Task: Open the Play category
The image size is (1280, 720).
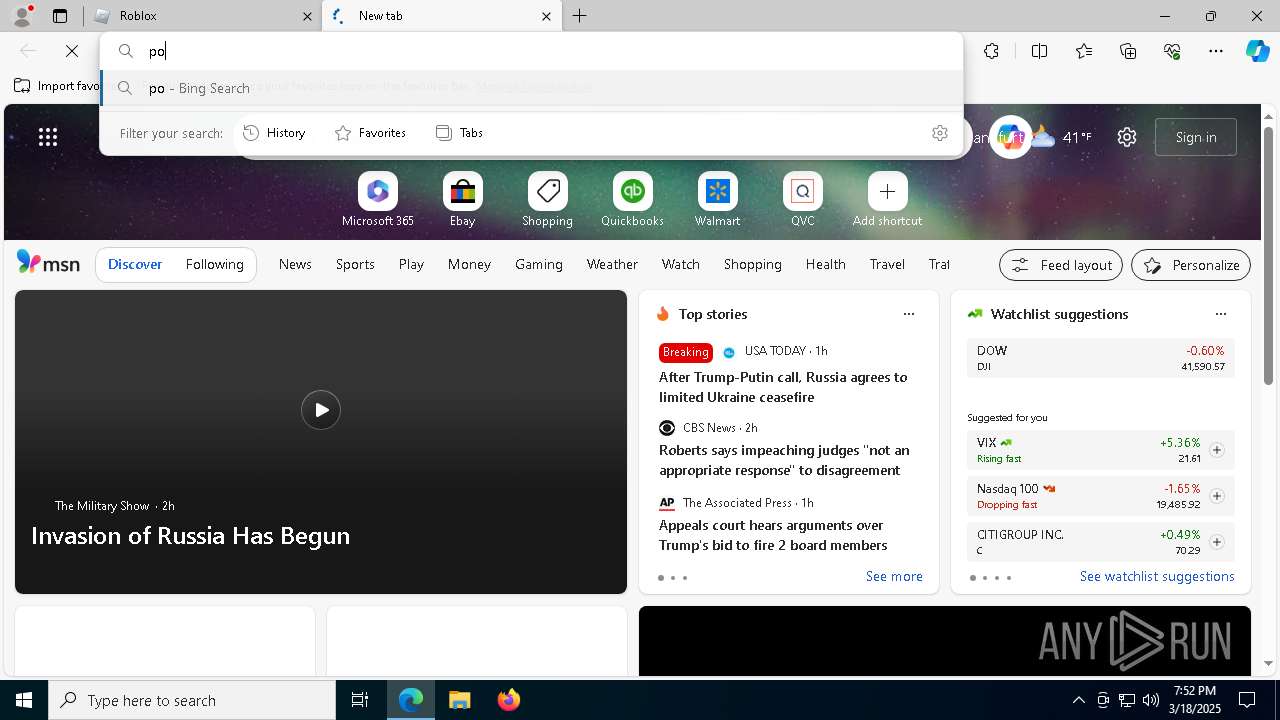Action: pos(411,264)
